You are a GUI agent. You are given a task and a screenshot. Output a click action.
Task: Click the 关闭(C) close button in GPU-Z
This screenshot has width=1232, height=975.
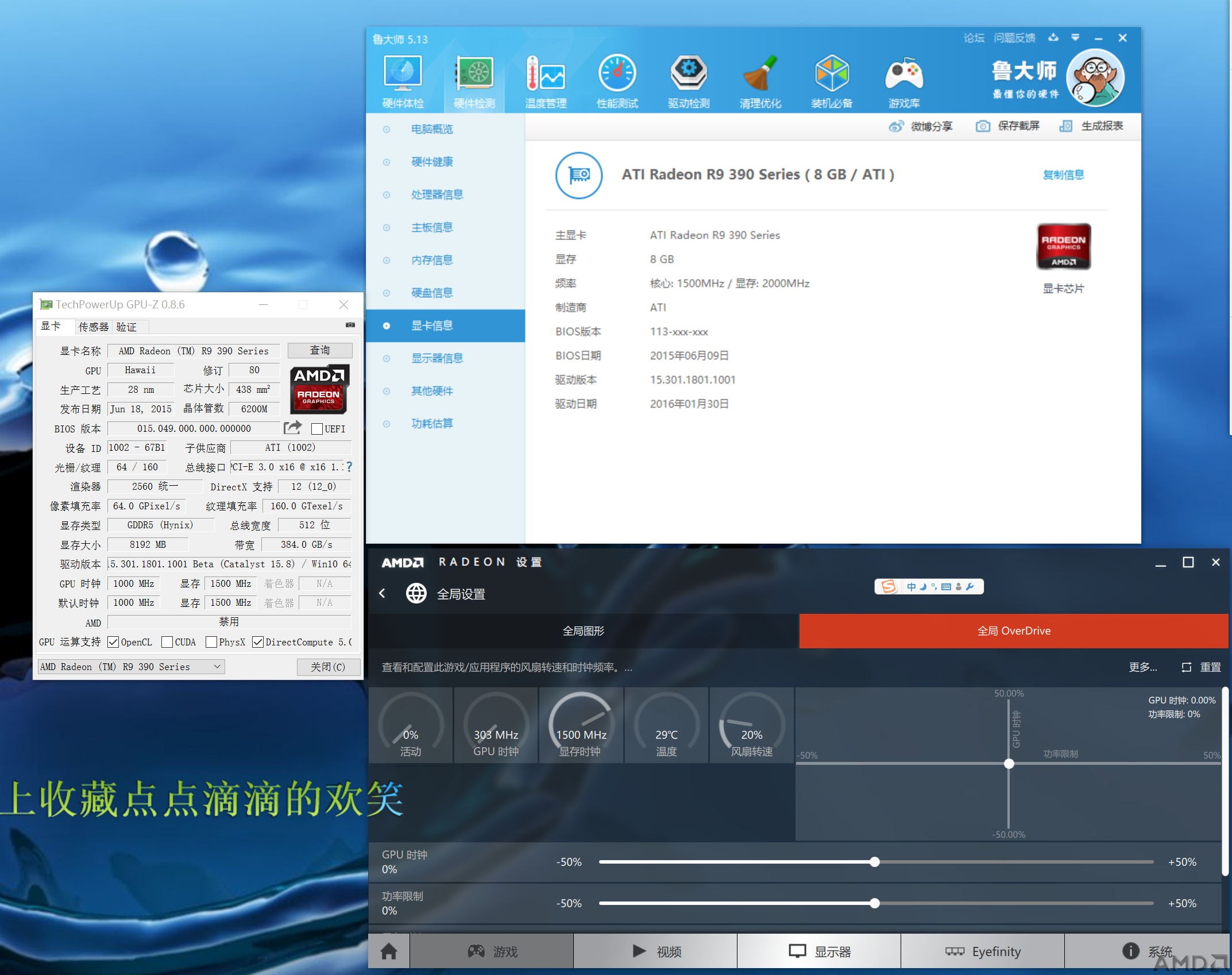[x=328, y=667]
